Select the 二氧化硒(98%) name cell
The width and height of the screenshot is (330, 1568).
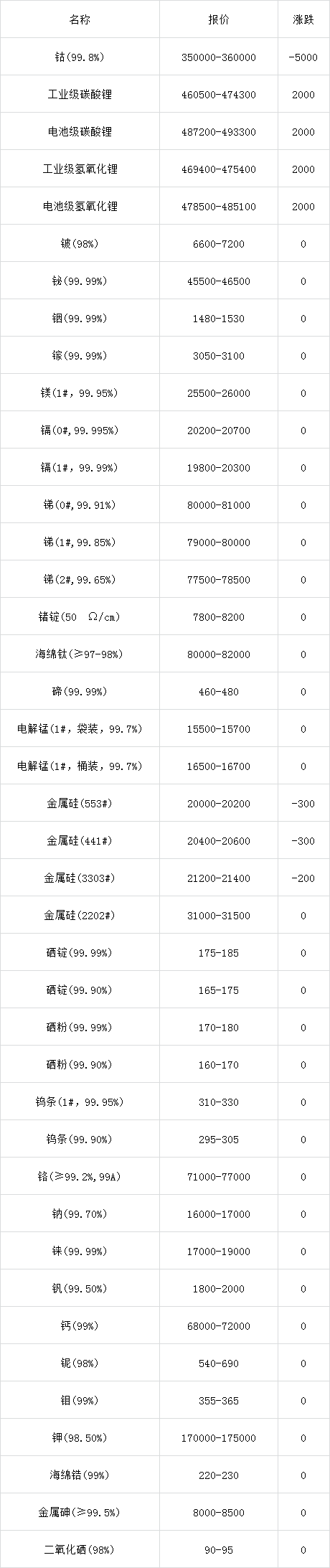80,1549
